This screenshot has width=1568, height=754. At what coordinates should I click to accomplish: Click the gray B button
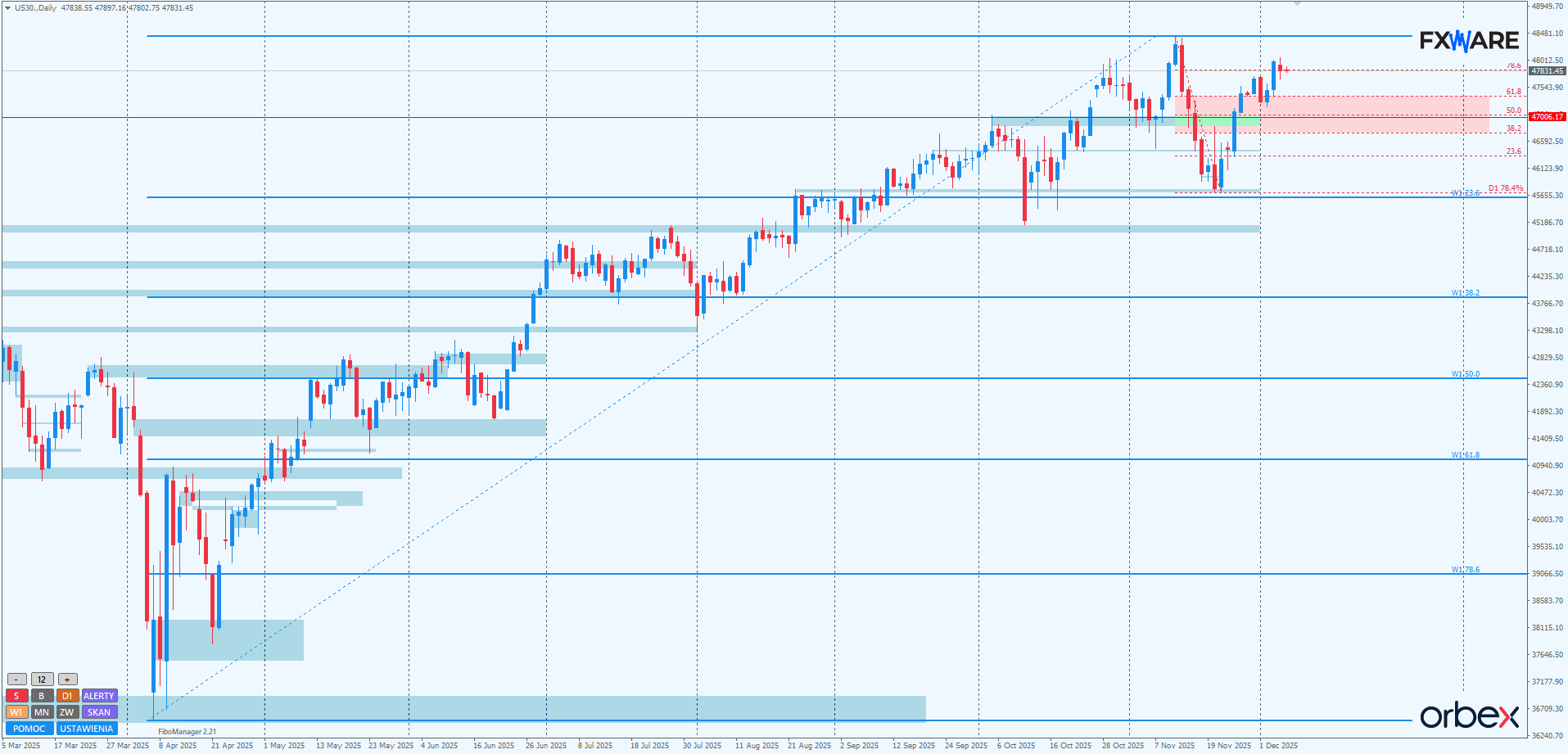42,696
